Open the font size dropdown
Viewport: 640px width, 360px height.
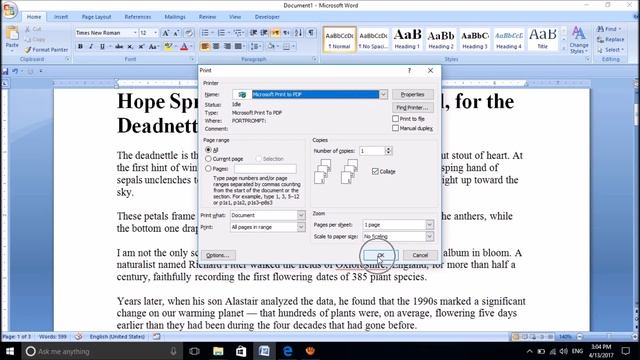click(x=156, y=33)
